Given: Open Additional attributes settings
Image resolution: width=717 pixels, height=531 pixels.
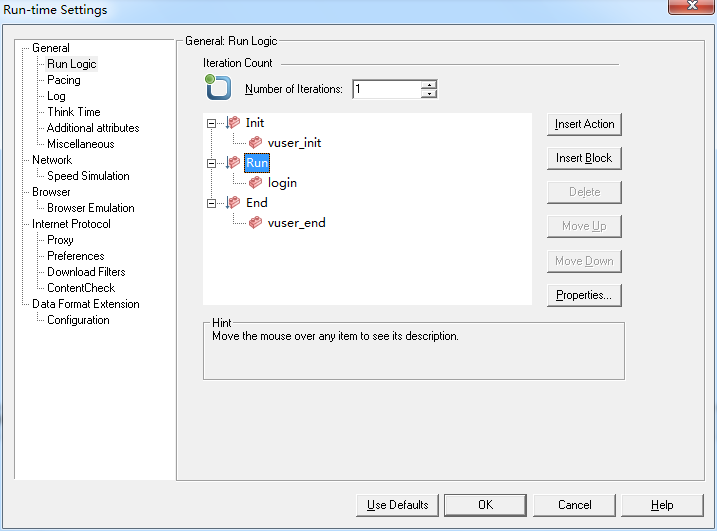Looking at the screenshot, I should tap(93, 128).
